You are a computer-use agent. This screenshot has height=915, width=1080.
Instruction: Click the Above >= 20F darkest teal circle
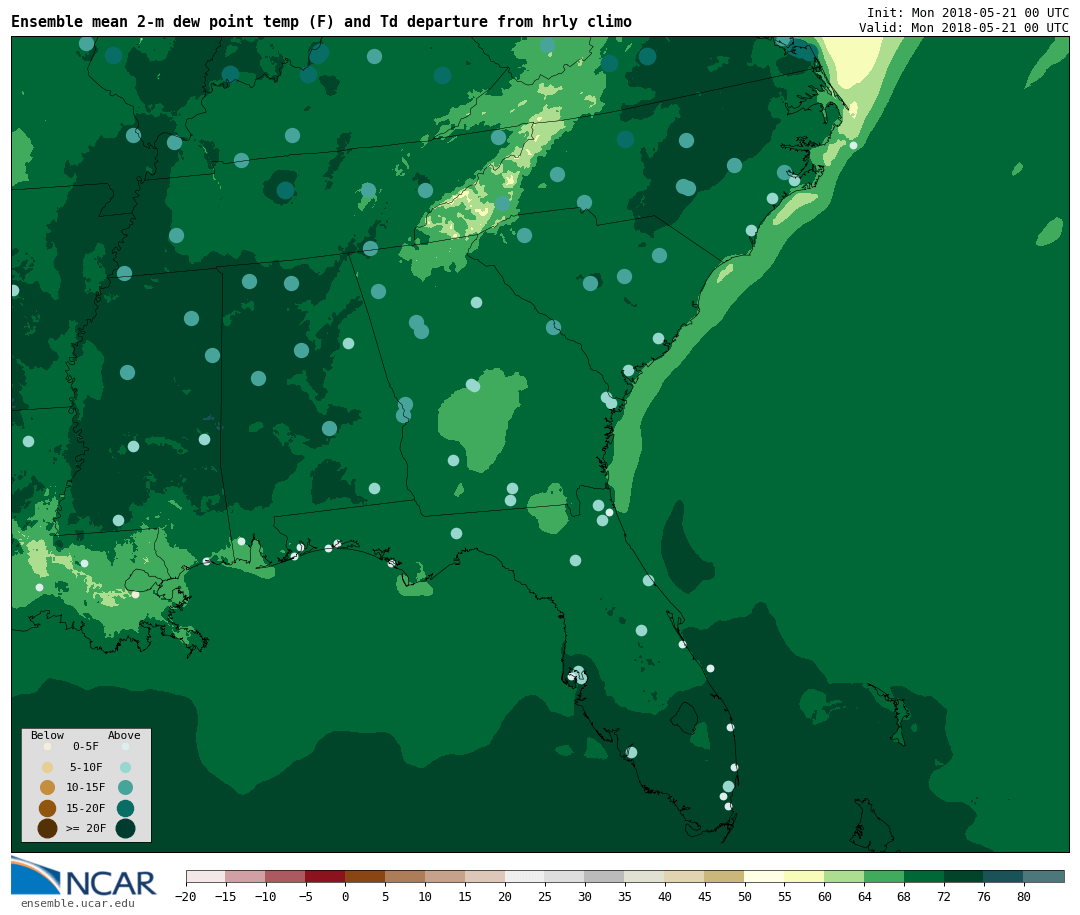[x=125, y=828]
